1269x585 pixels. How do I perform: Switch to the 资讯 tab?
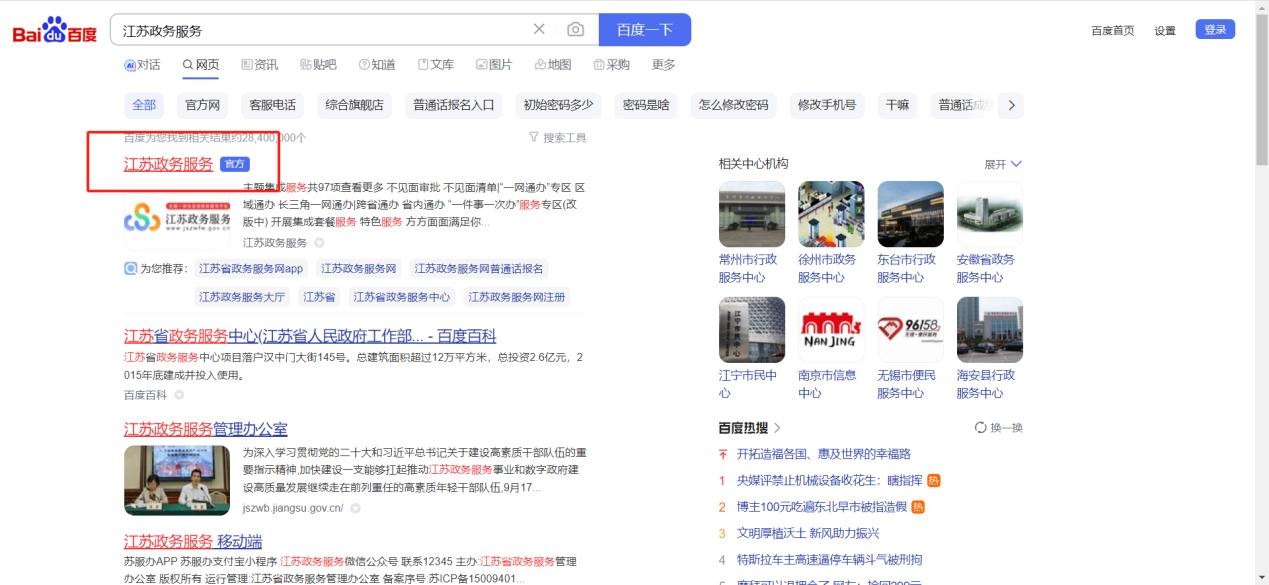pyautogui.click(x=260, y=65)
